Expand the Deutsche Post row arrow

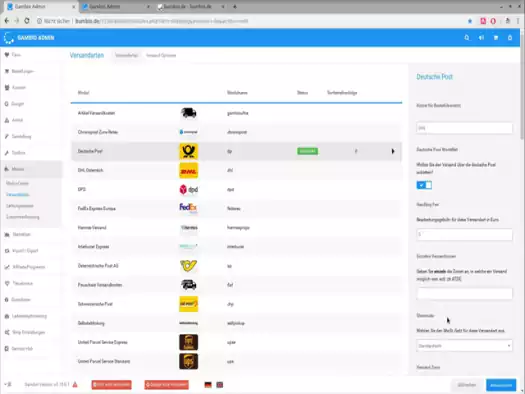point(393,151)
